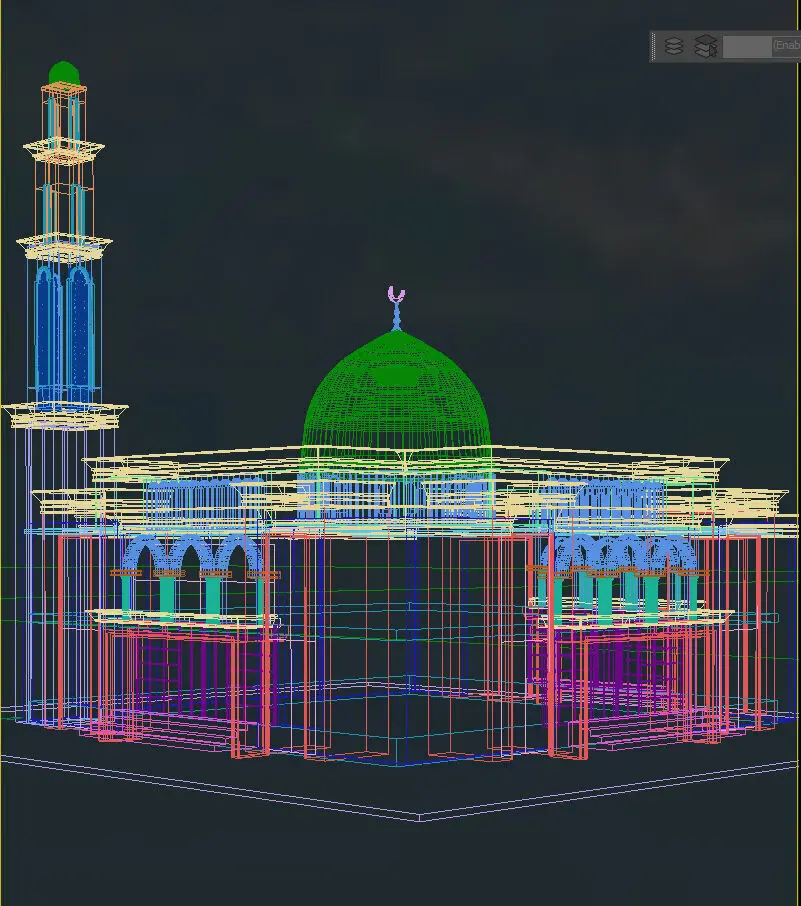The image size is (801, 906).
Task: Click the partially visible "(Enab" text box
Action: tap(787, 46)
